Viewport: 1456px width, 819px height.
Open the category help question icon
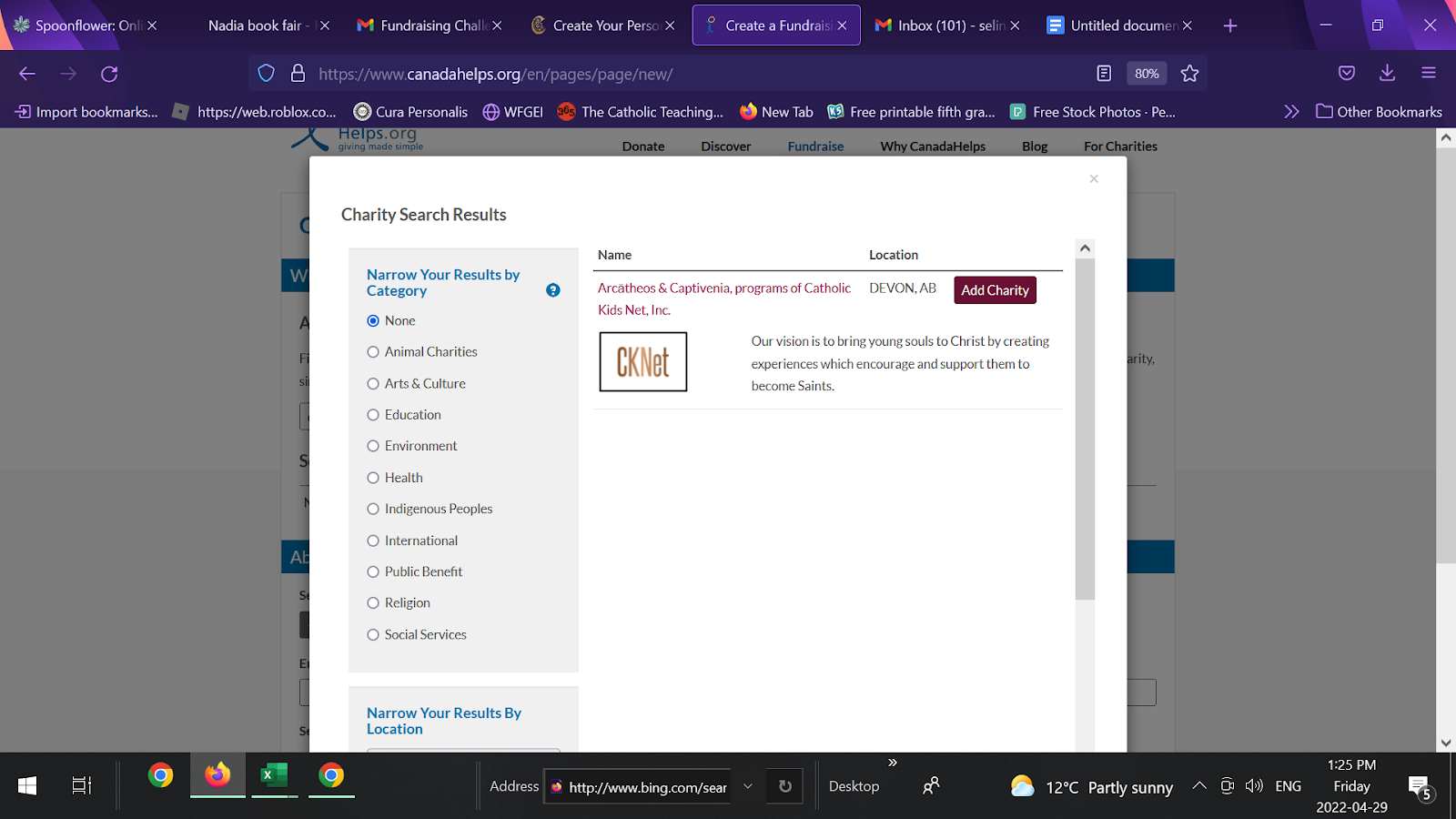(552, 290)
